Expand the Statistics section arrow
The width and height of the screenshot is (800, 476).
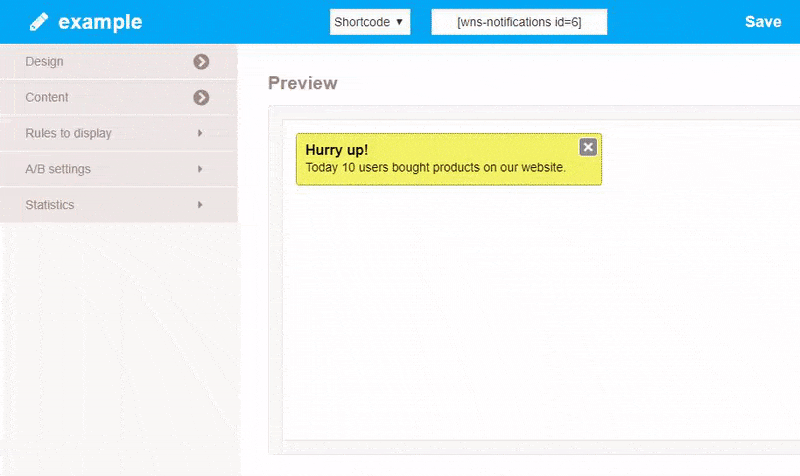(x=200, y=205)
